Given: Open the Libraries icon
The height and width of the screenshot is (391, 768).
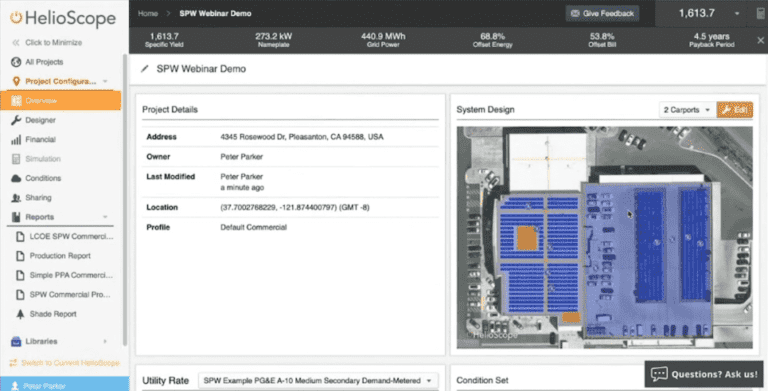Looking at the screenshot, I should pyautogui.click(x=16, y=342).
